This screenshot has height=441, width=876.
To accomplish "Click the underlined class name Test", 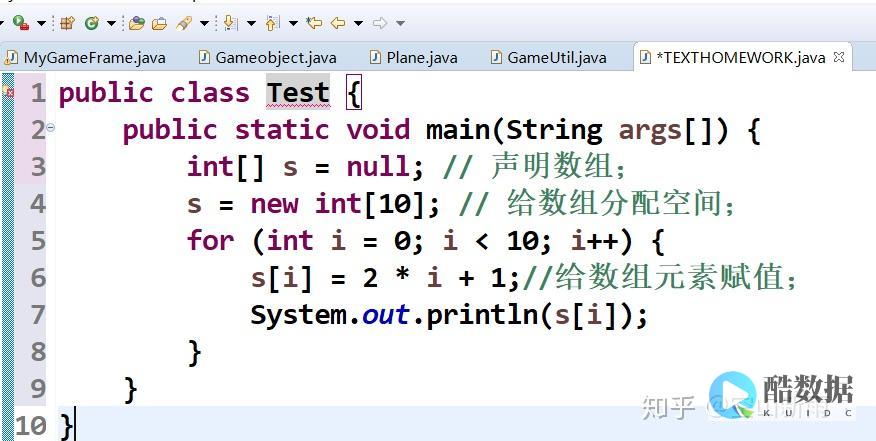I will tap(298, 93).
